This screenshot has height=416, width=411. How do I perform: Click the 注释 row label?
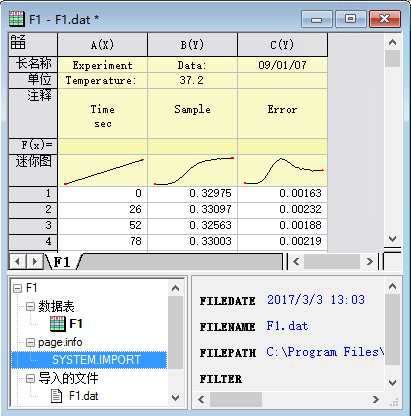click(33, 113)
